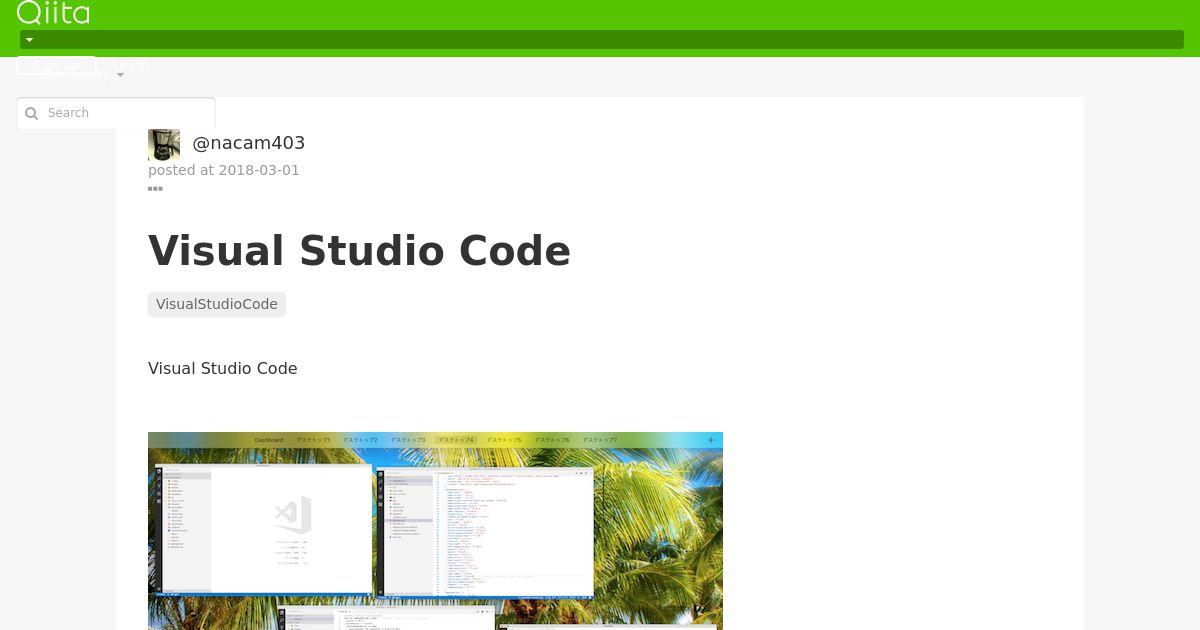
Task: Open the @nacam403 profile link
Action: 248,143
